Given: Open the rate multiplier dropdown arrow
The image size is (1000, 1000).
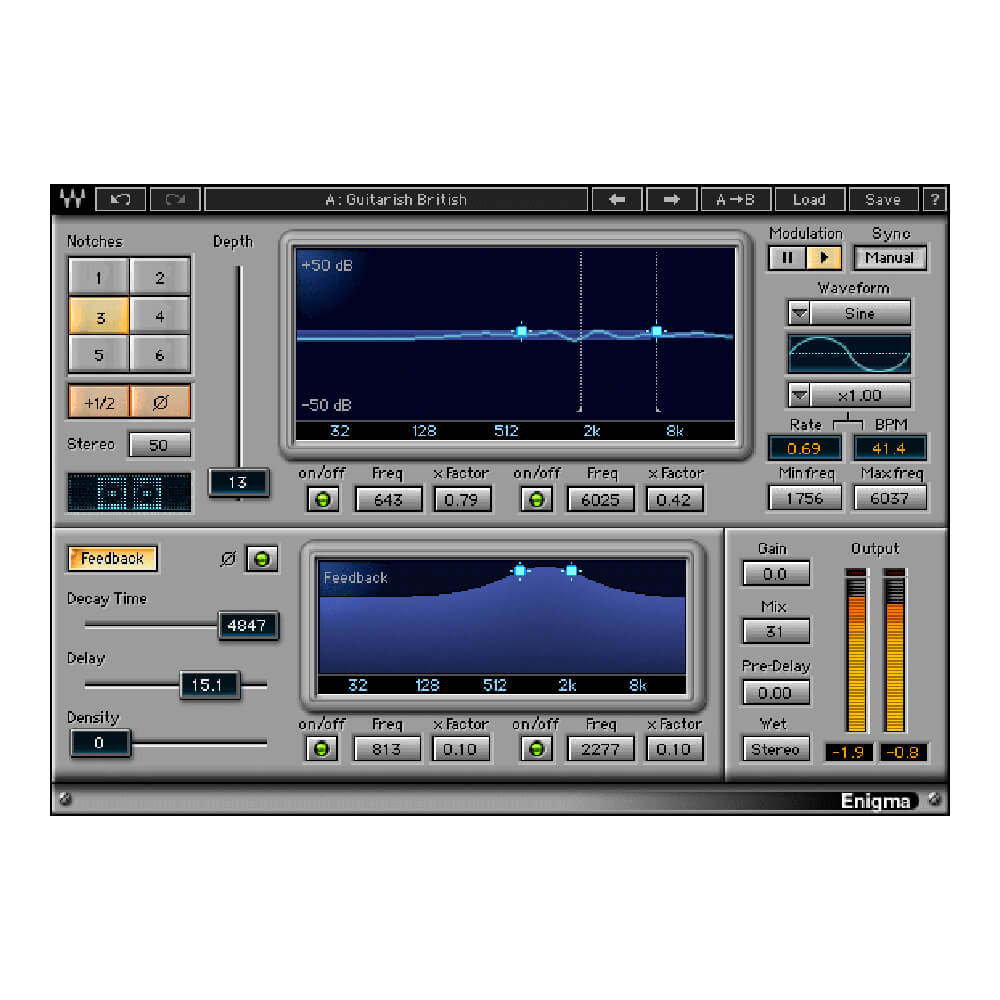Looking at the screenshot, I should [x=799, y=395].
